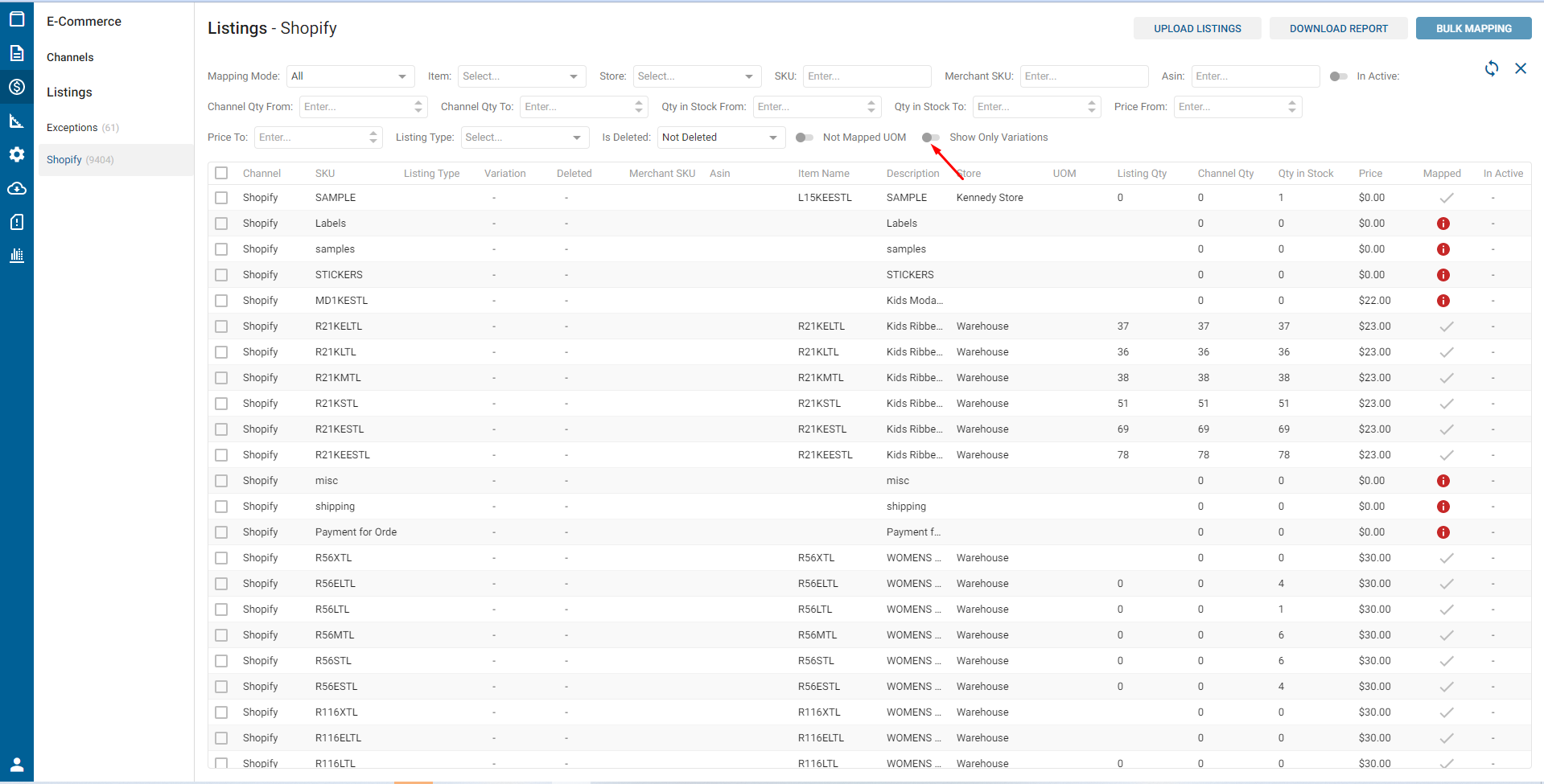
Task: Click the Qty in Stock From spinner
Action: pyautogui.click(x=871, y=107)
